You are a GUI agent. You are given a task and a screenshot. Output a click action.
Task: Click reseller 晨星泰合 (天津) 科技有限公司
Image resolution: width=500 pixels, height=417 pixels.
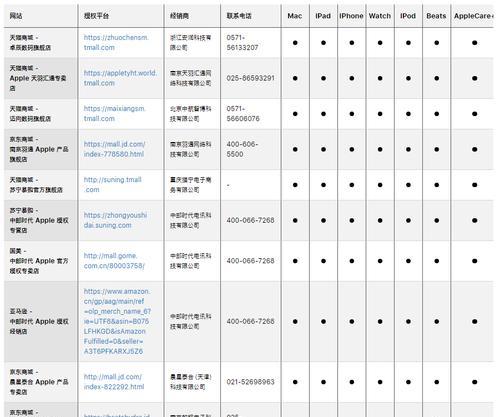pyautogui.click(x=191, y=382)
